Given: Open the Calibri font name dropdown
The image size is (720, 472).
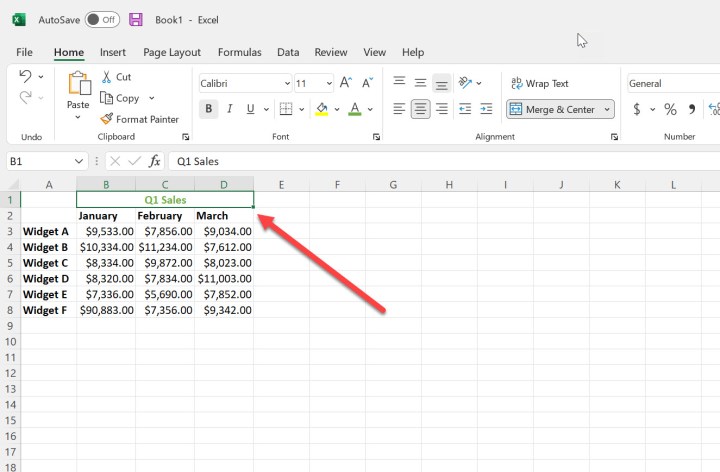Looking at the screenshot, I should [286, 84].
